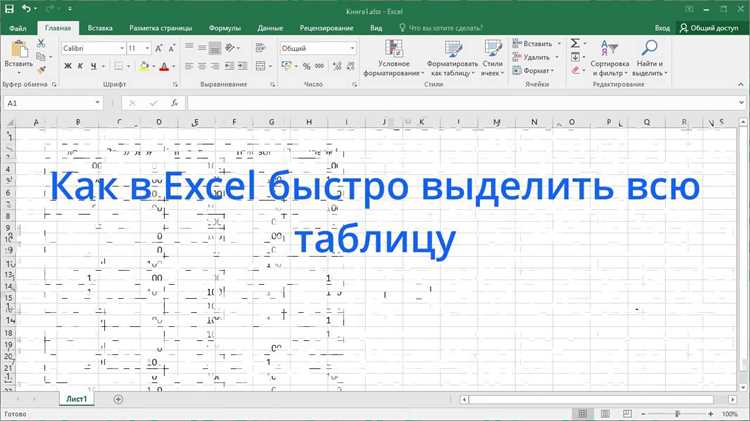Click the fill color bucket icon
This screenshot has width=750, height=421.
[143, 66]
